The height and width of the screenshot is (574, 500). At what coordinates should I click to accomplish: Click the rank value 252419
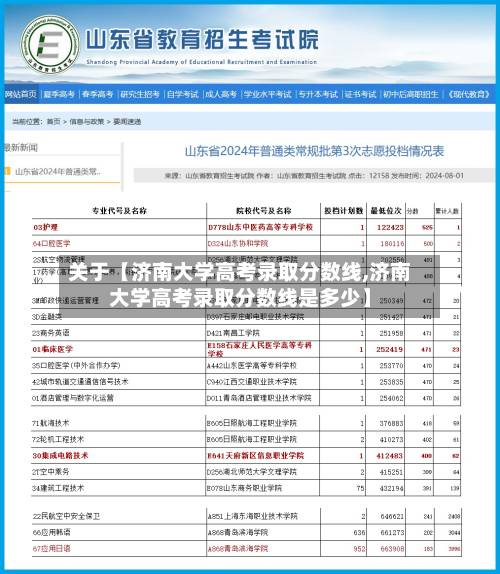pos(390,349)
